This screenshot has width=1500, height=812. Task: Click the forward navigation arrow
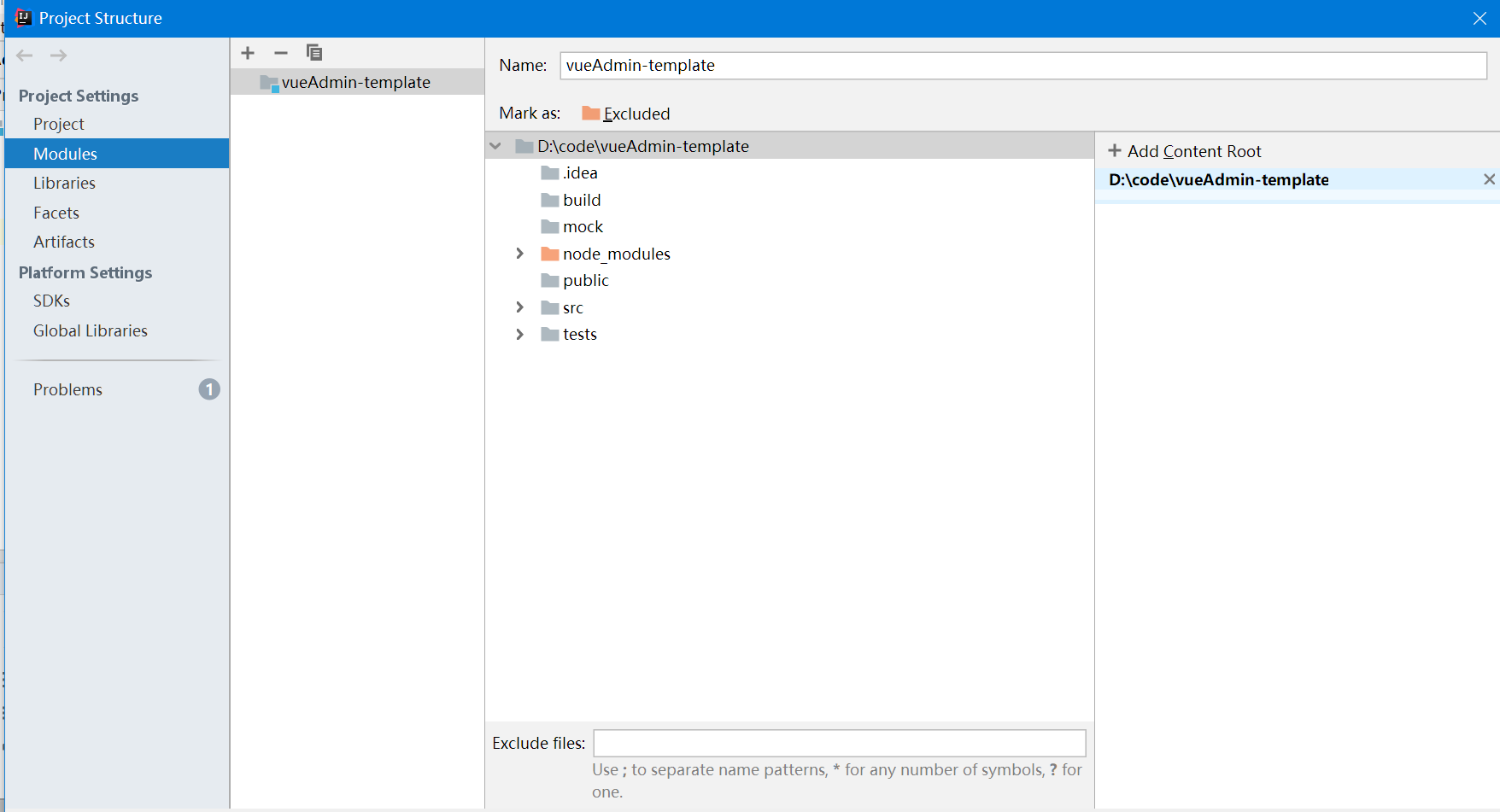(x=58, y=55)
